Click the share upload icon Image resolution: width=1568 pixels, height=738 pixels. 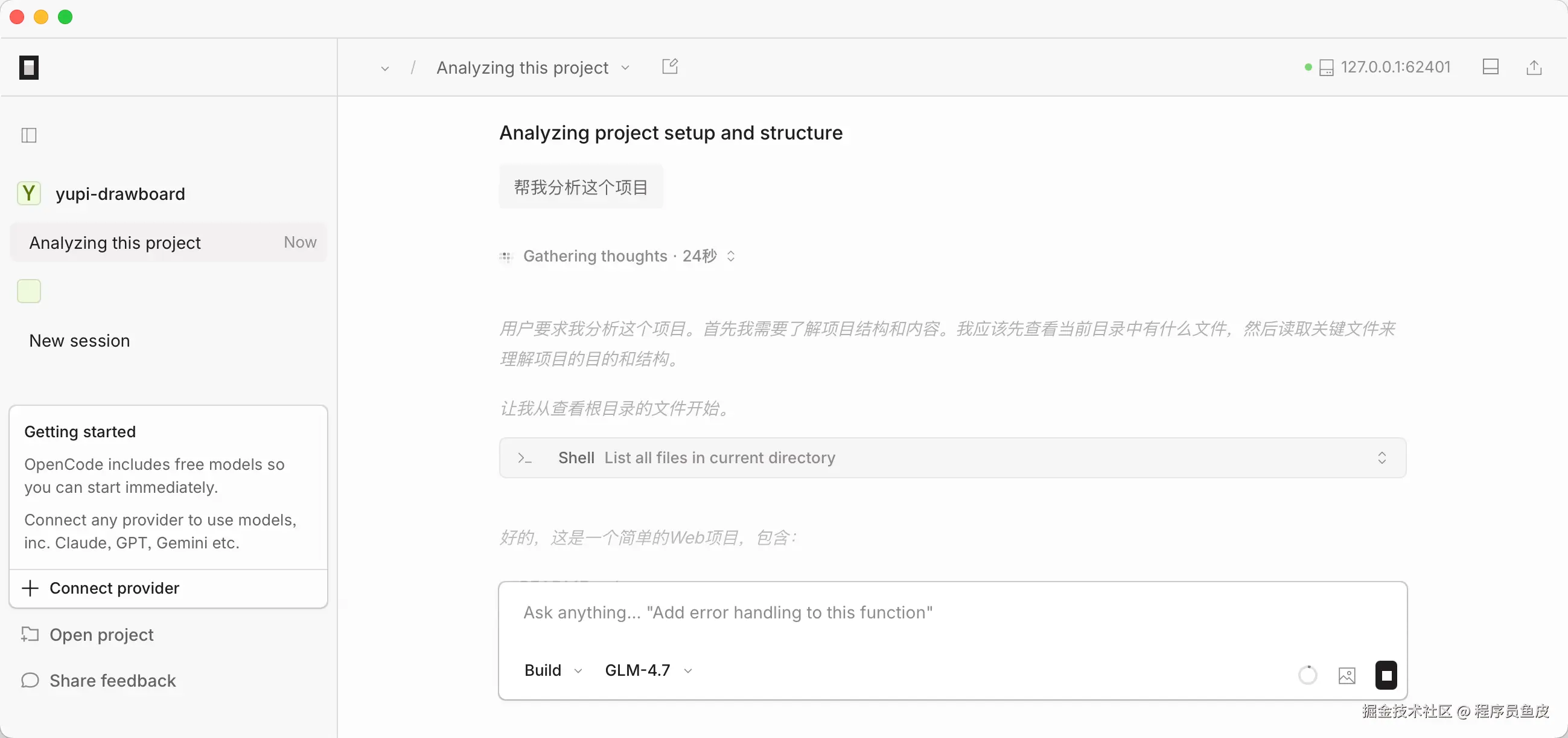[x=1534, y=67]
